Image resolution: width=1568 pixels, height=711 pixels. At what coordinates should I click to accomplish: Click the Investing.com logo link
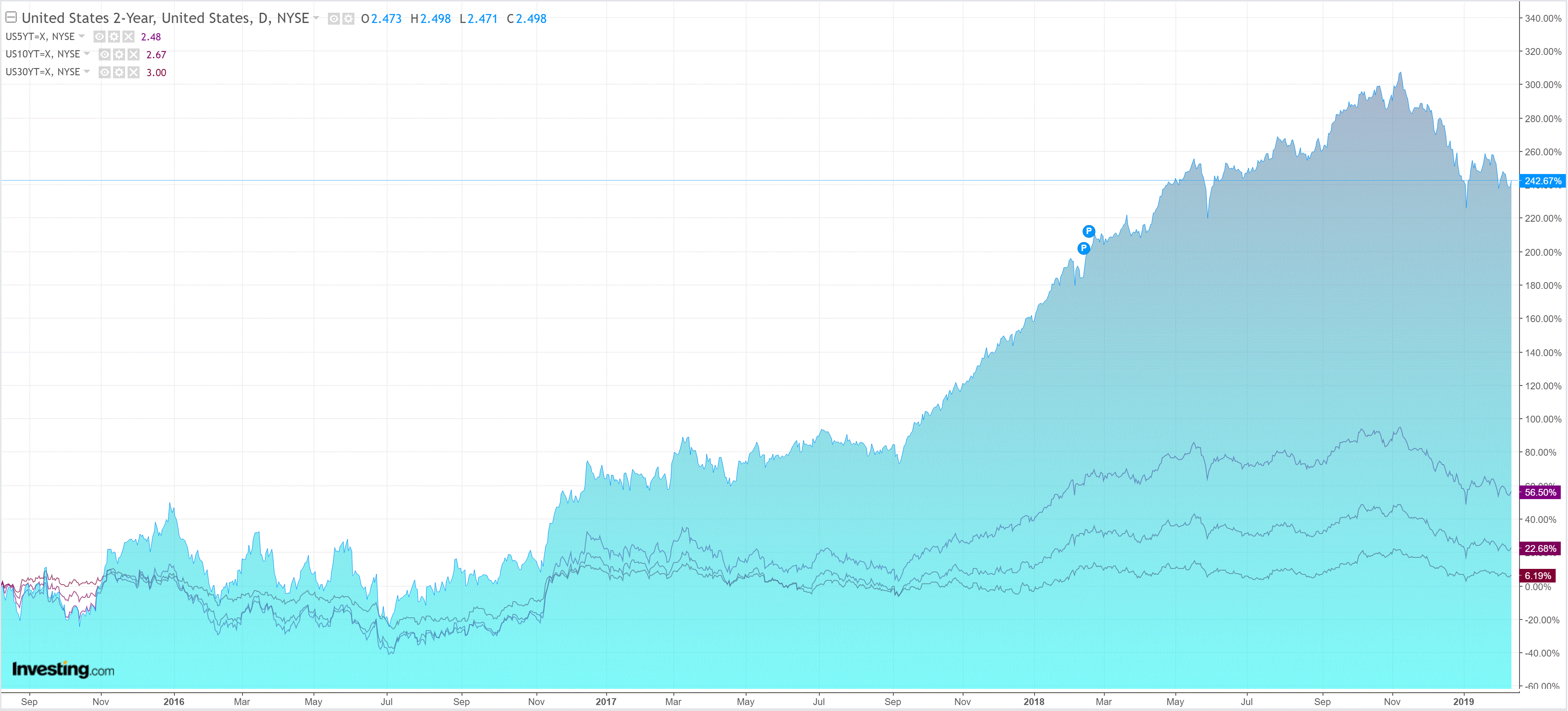(x=63, y=670)
